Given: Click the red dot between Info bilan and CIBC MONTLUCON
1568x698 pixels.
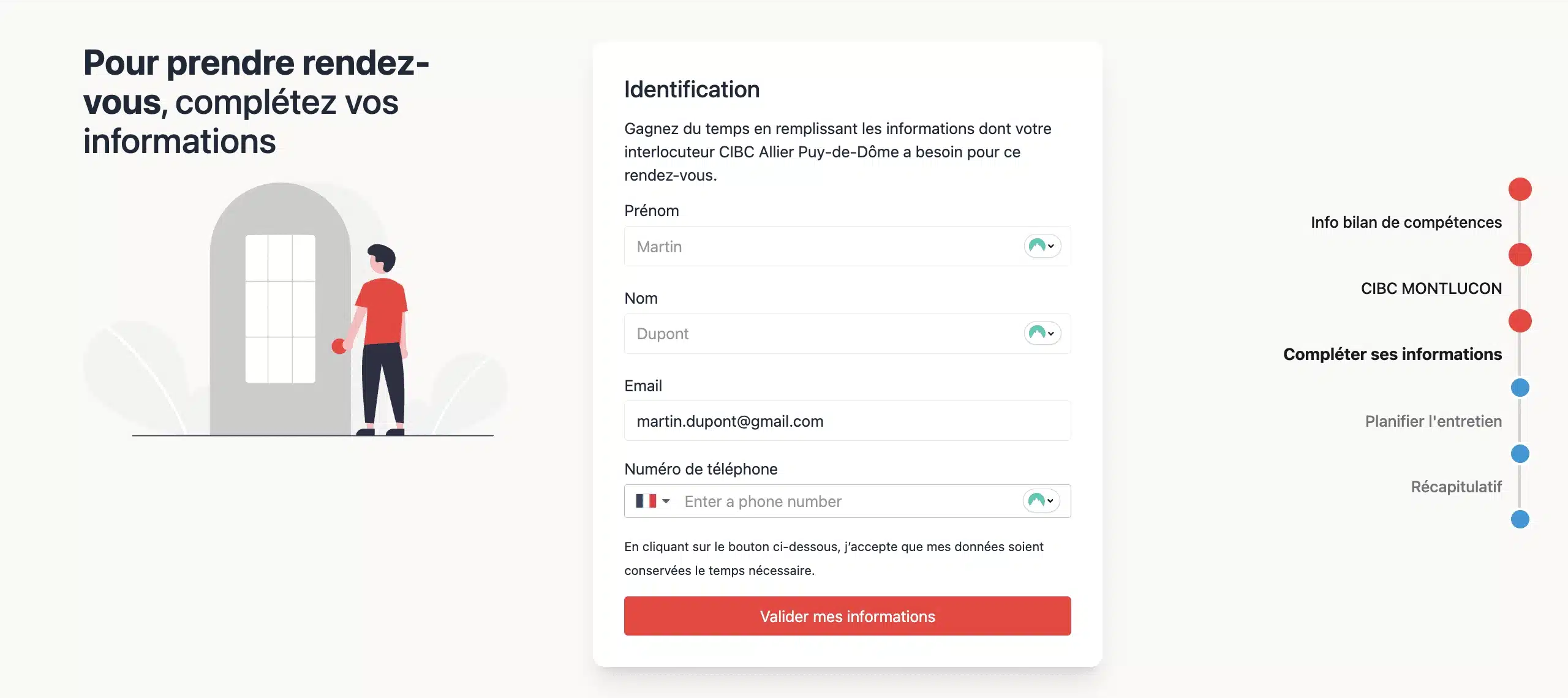Looking at the screenshot, I should [x=1520, y=255].
